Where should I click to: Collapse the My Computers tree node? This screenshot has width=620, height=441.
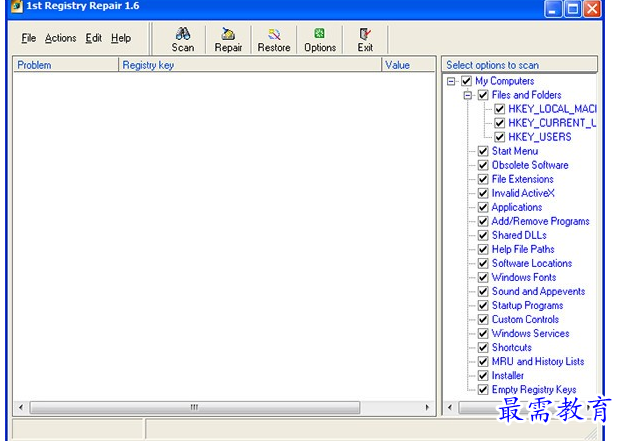[451, 81]
